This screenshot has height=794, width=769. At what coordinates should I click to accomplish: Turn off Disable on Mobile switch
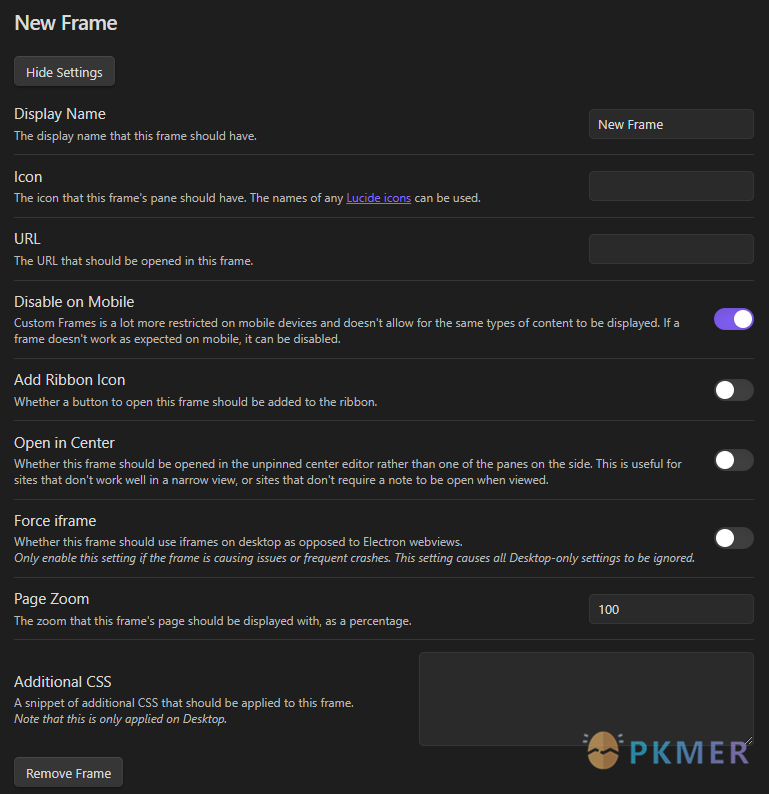[x=734, y=320]
